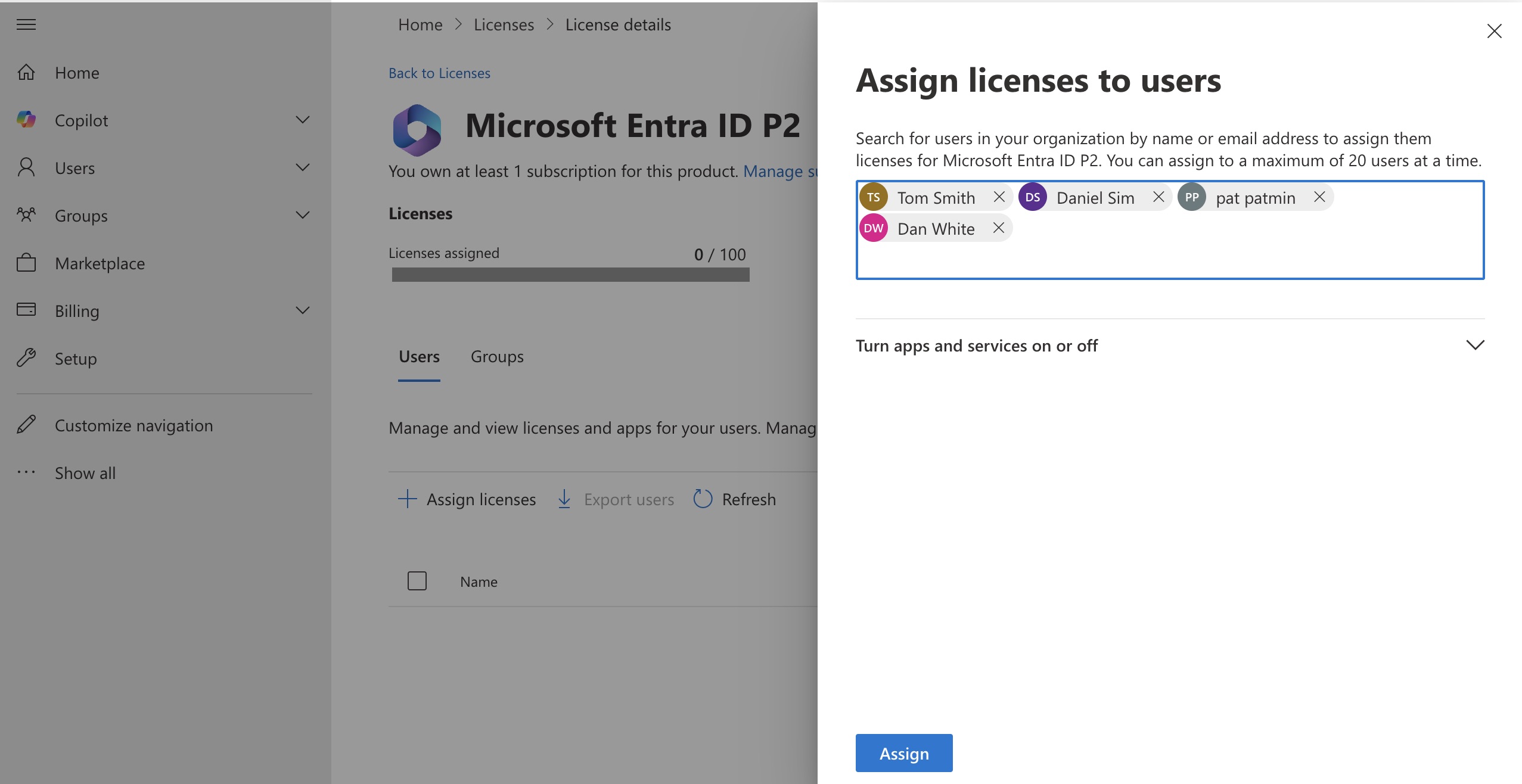This screenshot has width=1522, height=784.
Task: Click the Billing card icon
Action: click(26, 309)
